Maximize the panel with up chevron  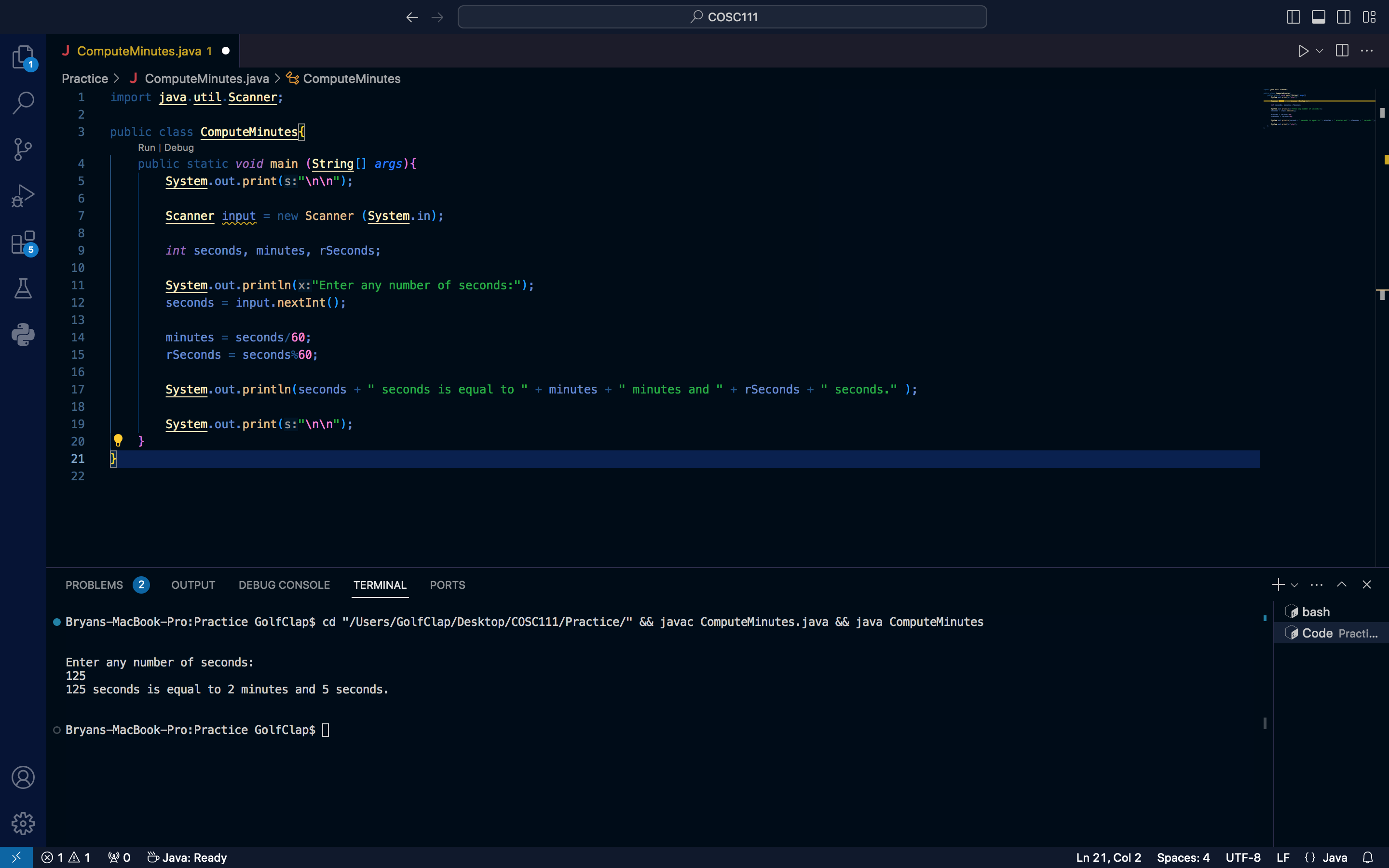coord(1342,584)
